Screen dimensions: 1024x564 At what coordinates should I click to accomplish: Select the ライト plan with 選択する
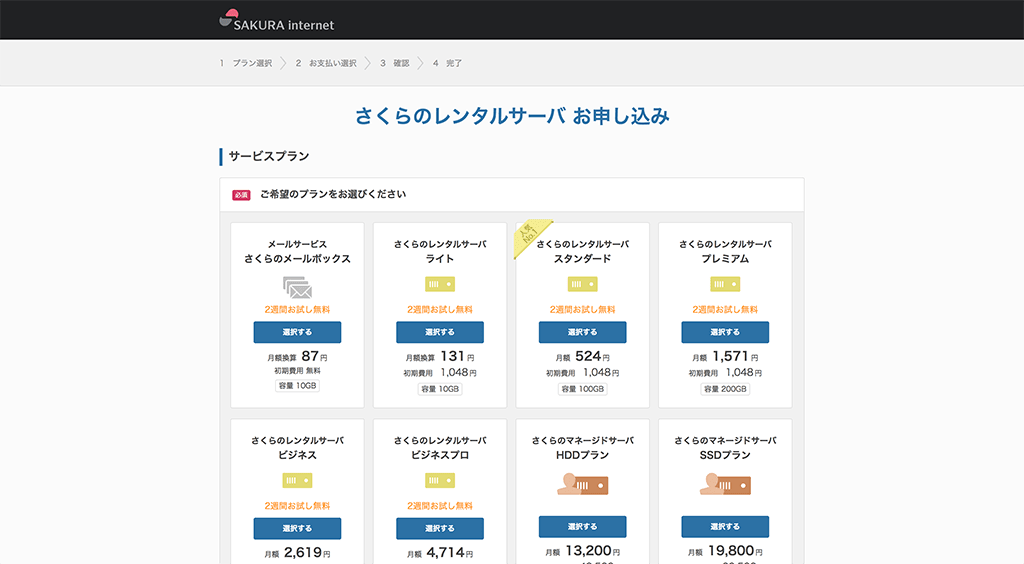(440, 332)
